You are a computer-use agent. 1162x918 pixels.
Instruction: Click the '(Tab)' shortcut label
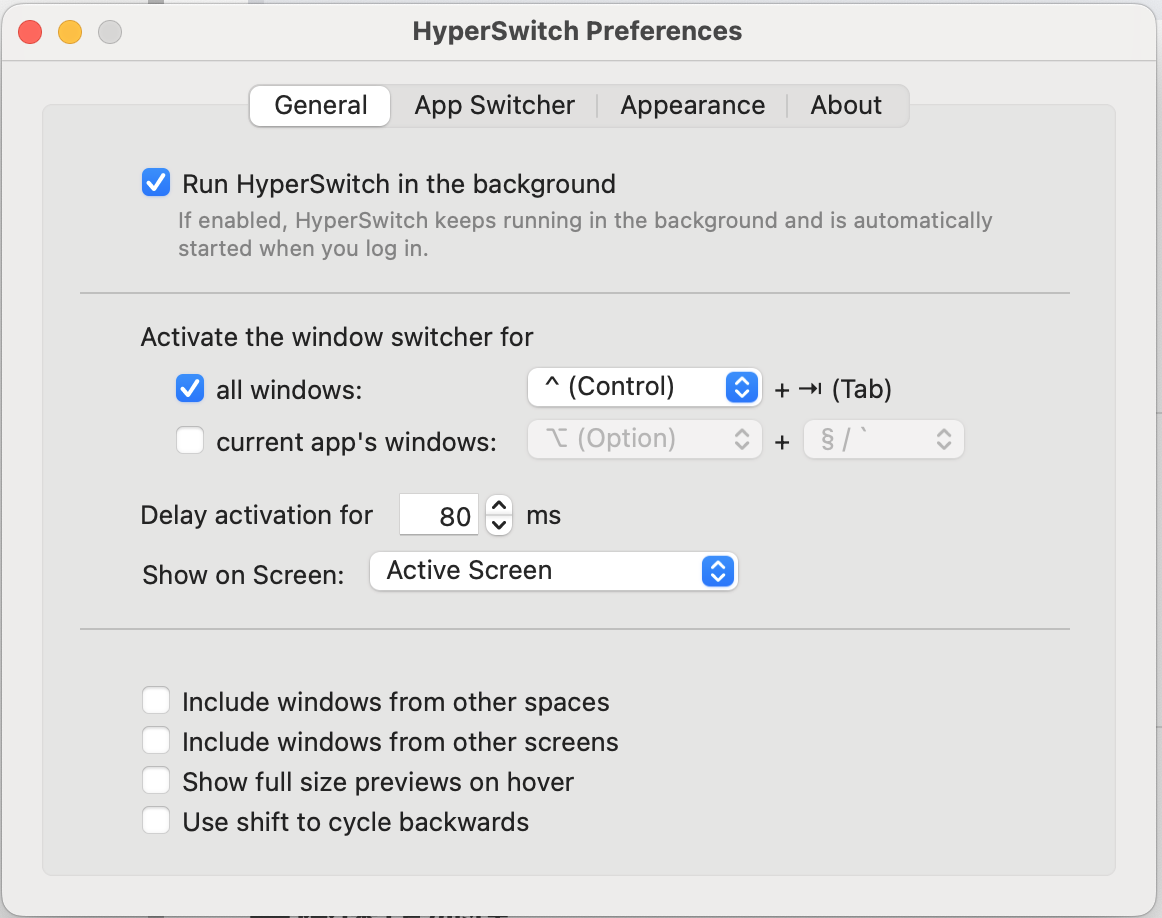(861, 389)
